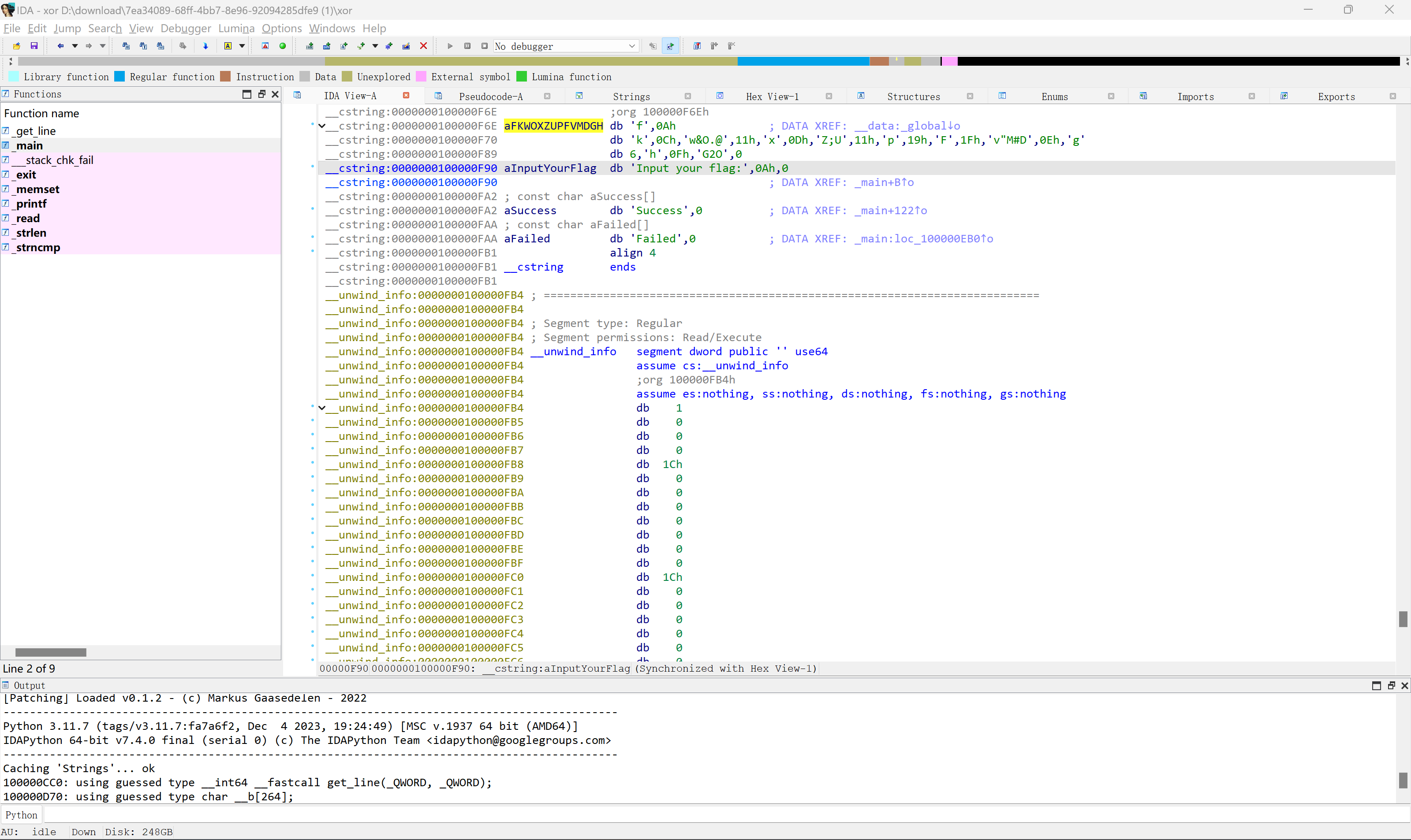Image resolution: width=1411 pixels, height=840 pixels.
Task: Click the yellow 'A' highlight icon
Action: (x=228, y=46)
